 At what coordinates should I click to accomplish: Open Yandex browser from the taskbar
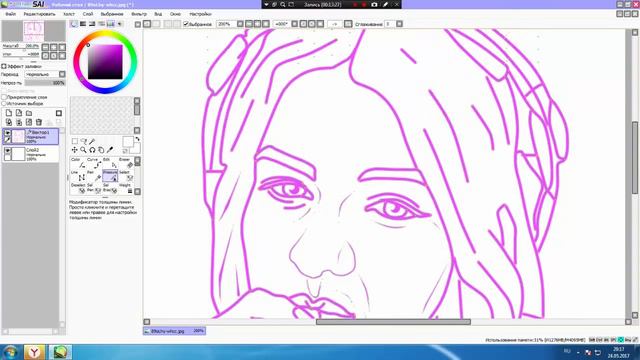(x=34, y=352)
